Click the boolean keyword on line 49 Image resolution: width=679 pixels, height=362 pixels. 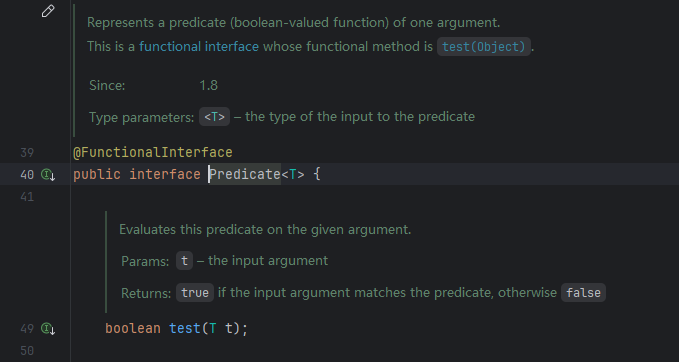pos(133,328)
